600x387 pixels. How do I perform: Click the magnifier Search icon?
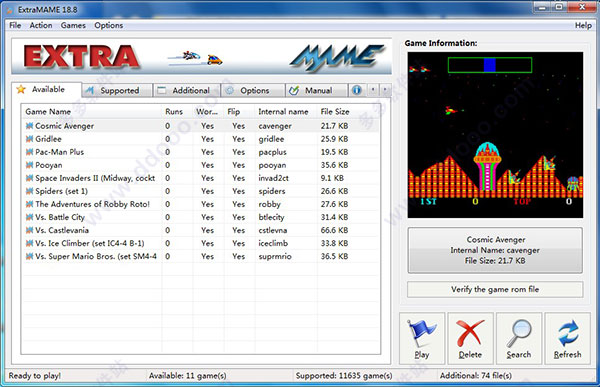pyautogui.click(x=519, y=333)
